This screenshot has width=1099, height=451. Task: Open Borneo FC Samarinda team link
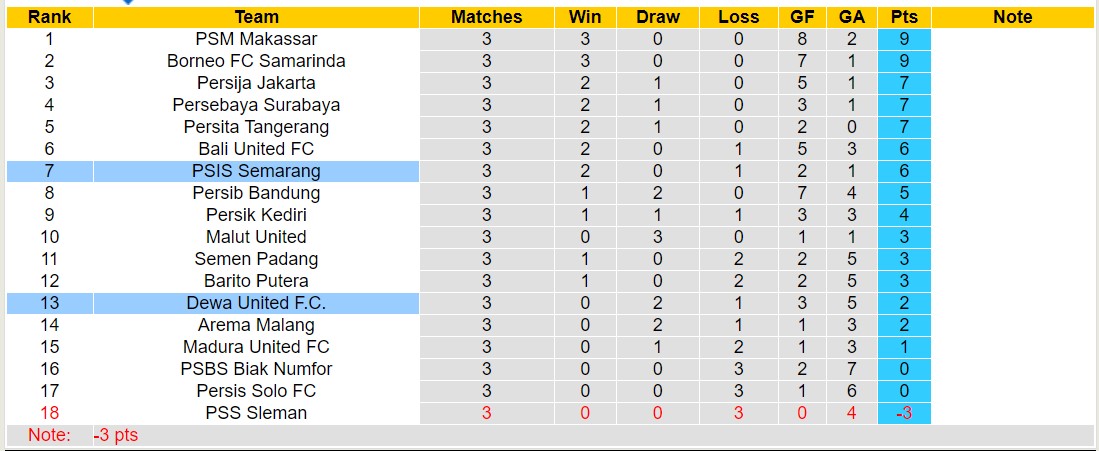(256, 61)
